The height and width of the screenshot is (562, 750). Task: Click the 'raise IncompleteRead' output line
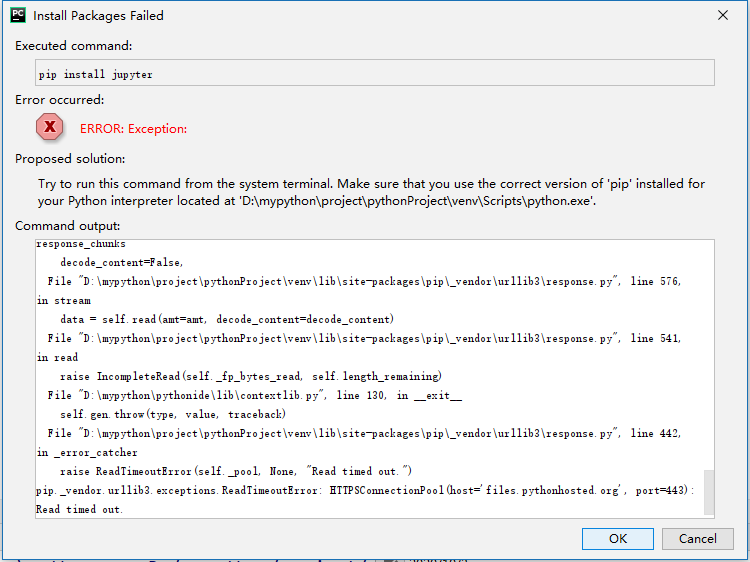tap(251, 376)
